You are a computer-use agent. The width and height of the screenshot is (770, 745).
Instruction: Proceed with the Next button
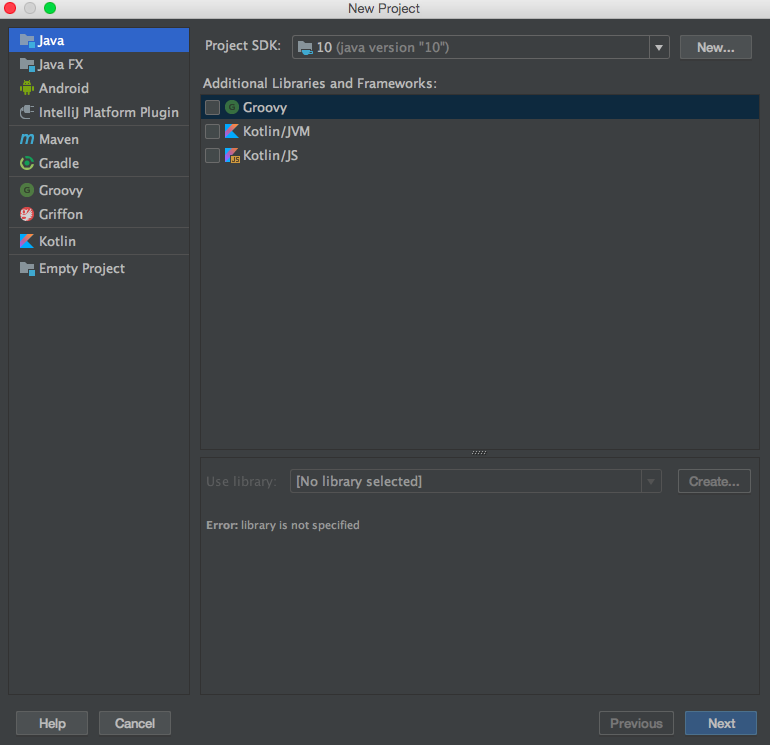click(x=721, y=723)
